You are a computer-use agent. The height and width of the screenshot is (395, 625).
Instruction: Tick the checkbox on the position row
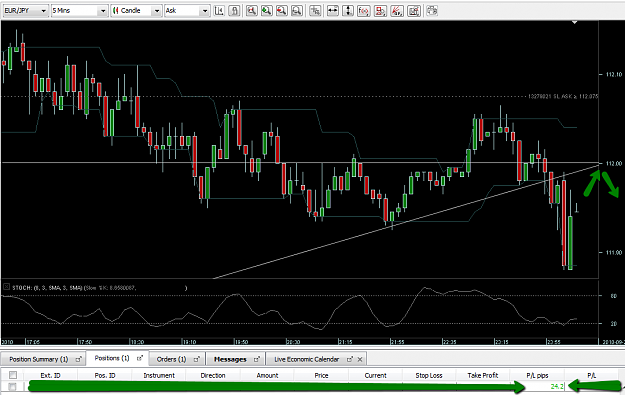(13, 387)
